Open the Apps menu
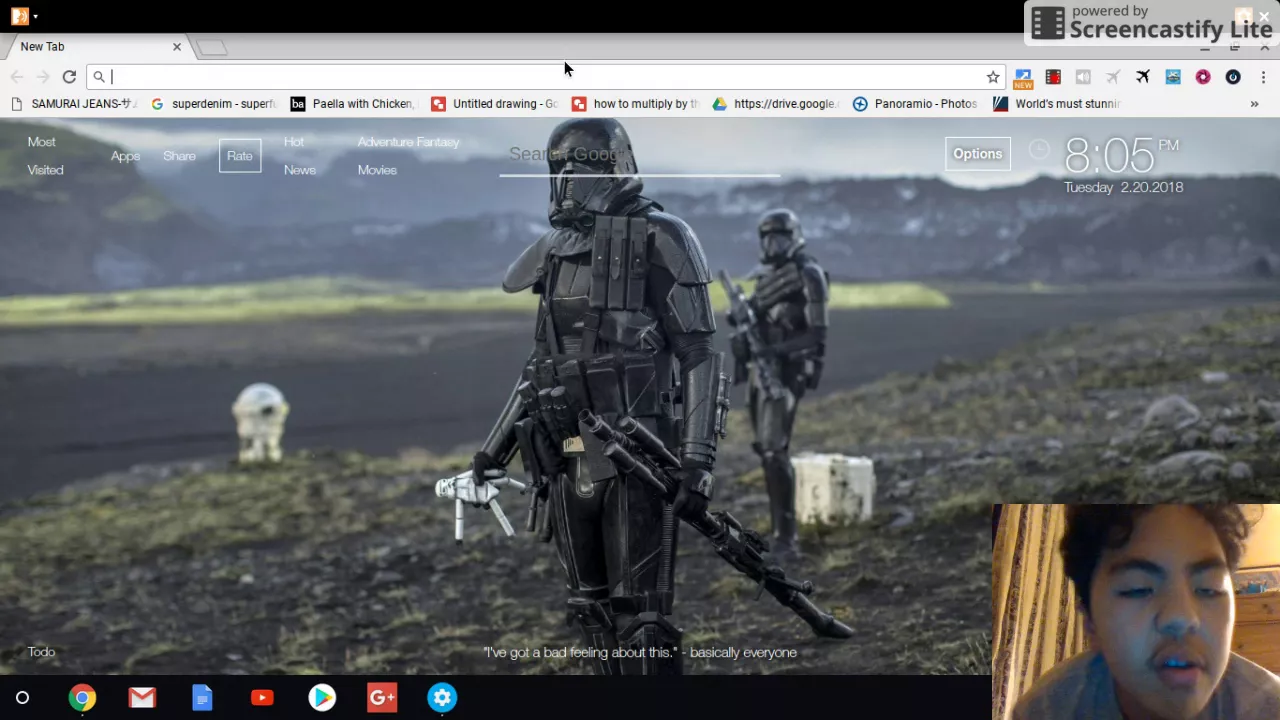 point(125,156)
